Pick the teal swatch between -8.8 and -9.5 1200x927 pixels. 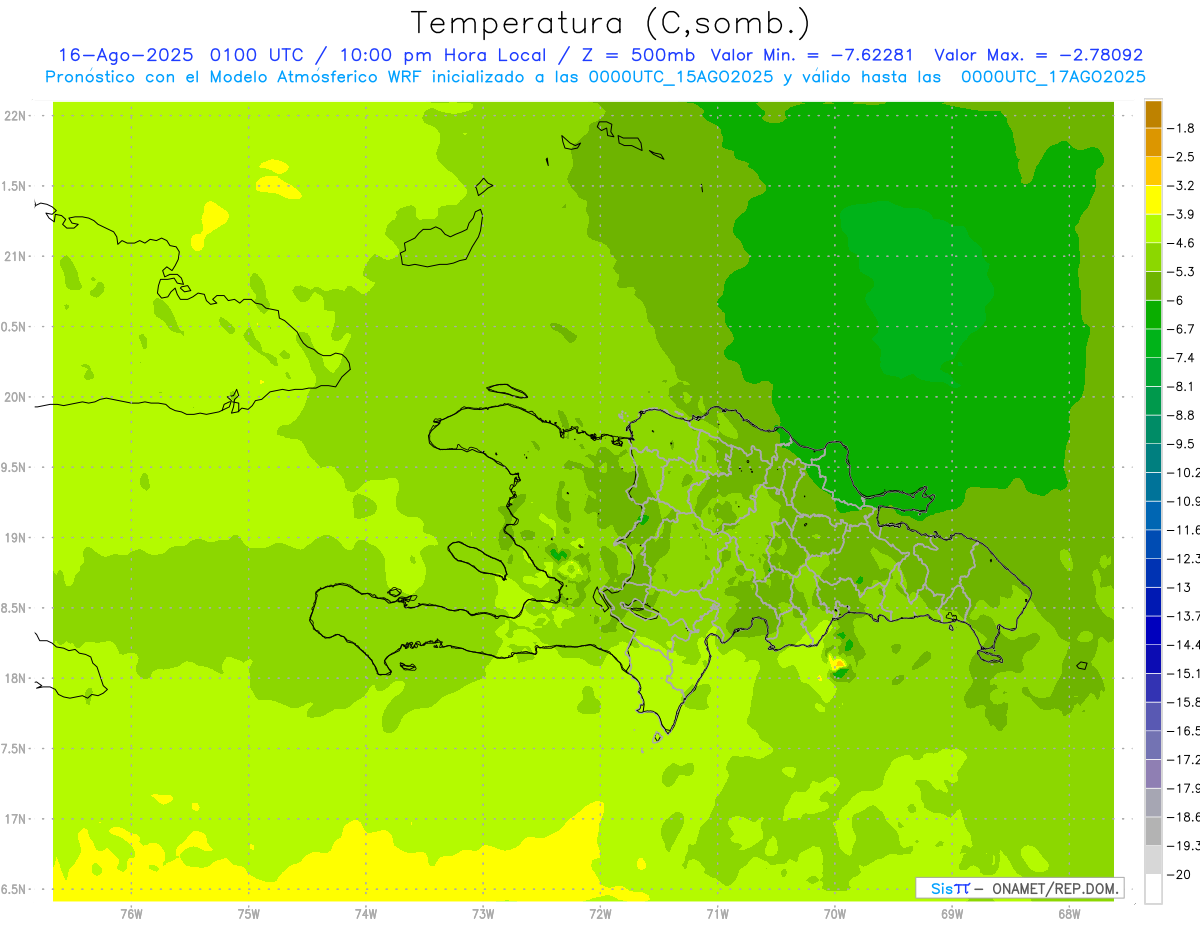(x=1153, y=430)
